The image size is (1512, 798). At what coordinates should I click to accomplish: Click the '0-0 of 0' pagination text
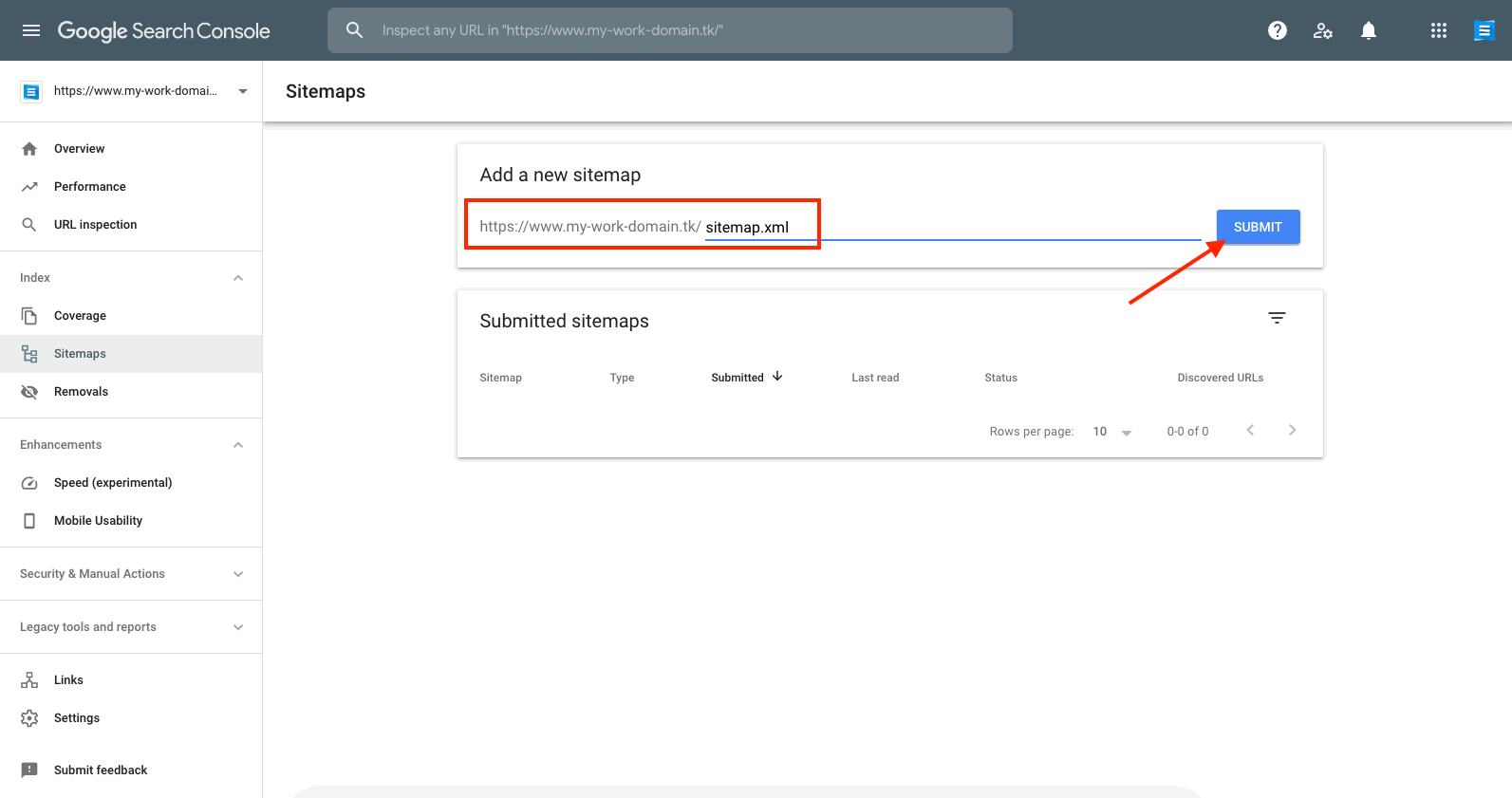click(1187, 432)
